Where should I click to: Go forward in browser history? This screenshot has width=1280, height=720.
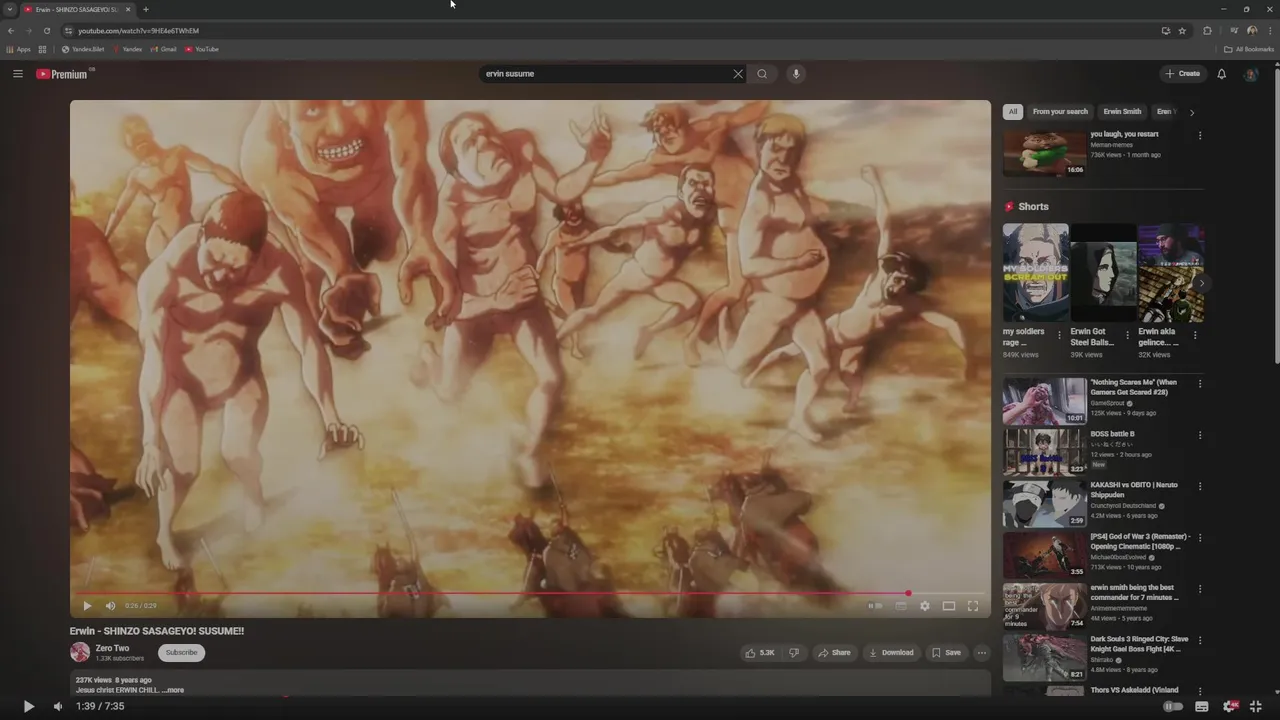click(28, 31)
